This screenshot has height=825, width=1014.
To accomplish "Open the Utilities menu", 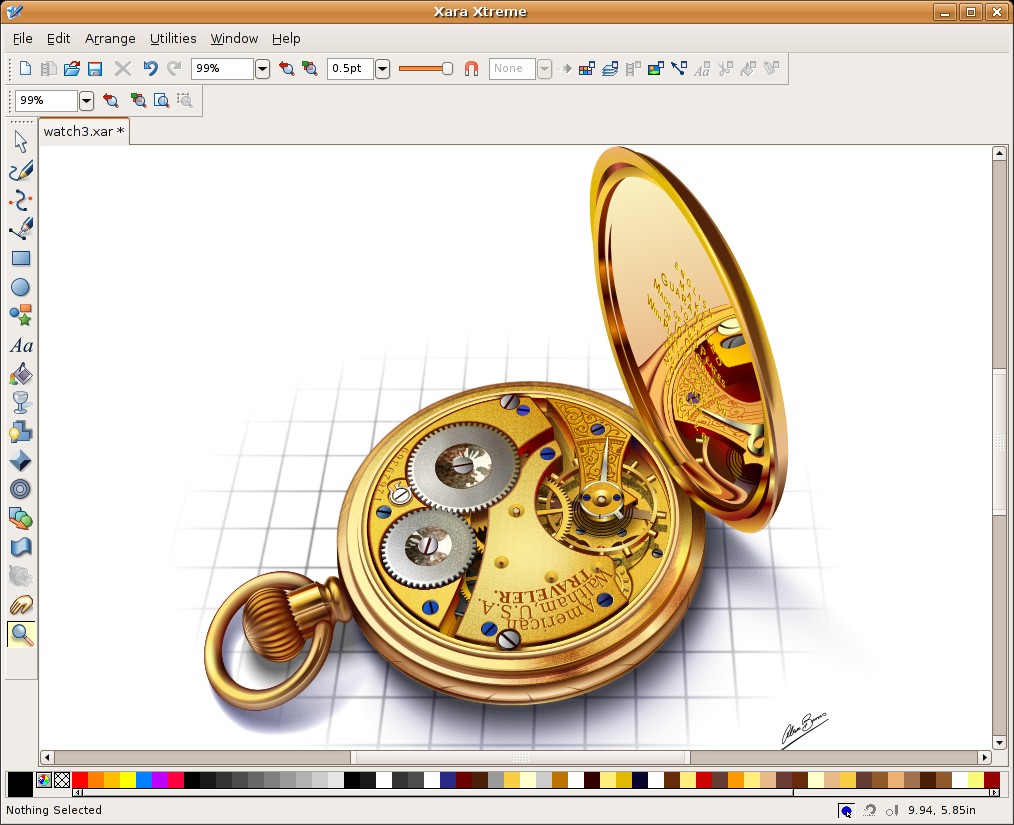I will [x=173, y=38].
